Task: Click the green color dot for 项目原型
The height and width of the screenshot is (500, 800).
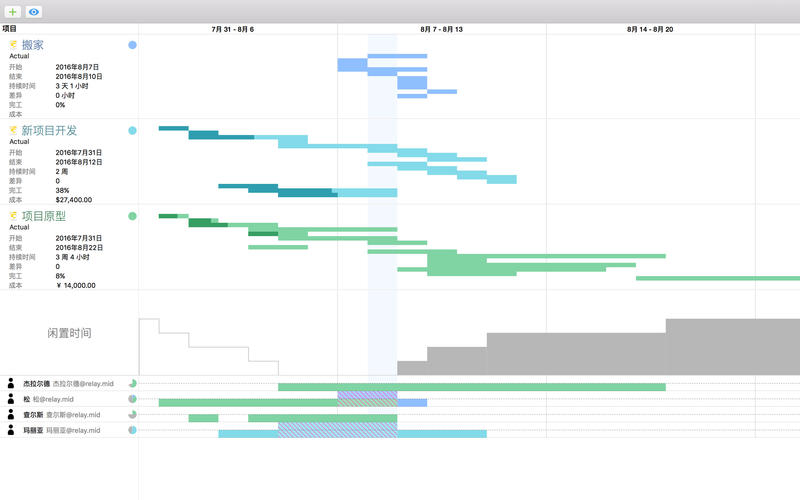Action: point(132,216)
